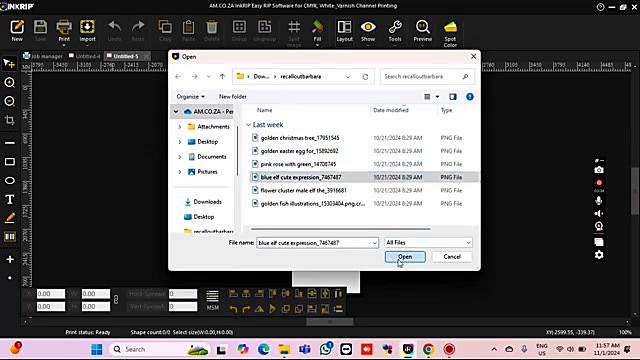
Task: Open the recorder settings gear
Action: (x=599, y=255)
